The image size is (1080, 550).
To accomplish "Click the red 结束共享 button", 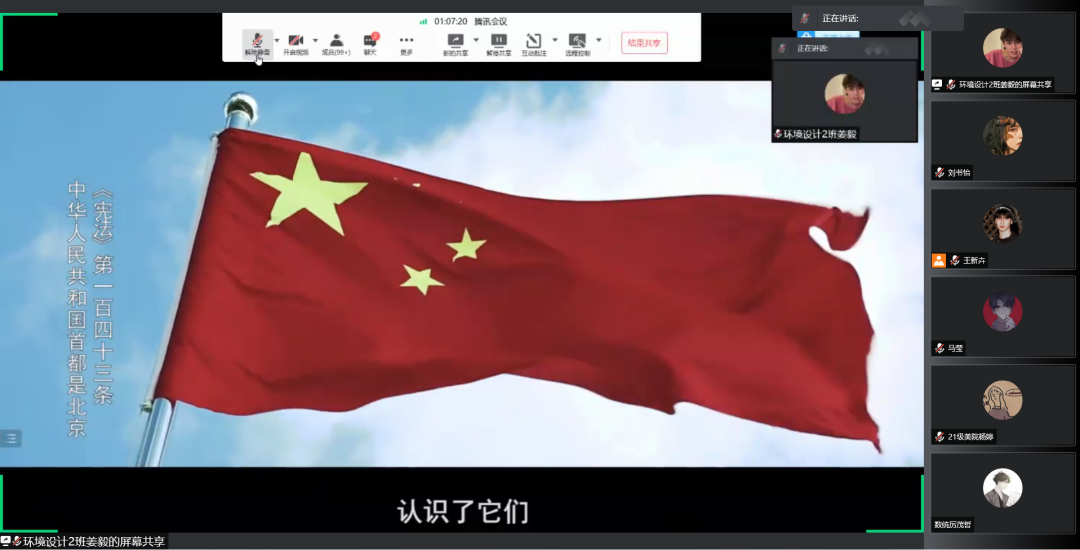I will (x=644, y=43).
